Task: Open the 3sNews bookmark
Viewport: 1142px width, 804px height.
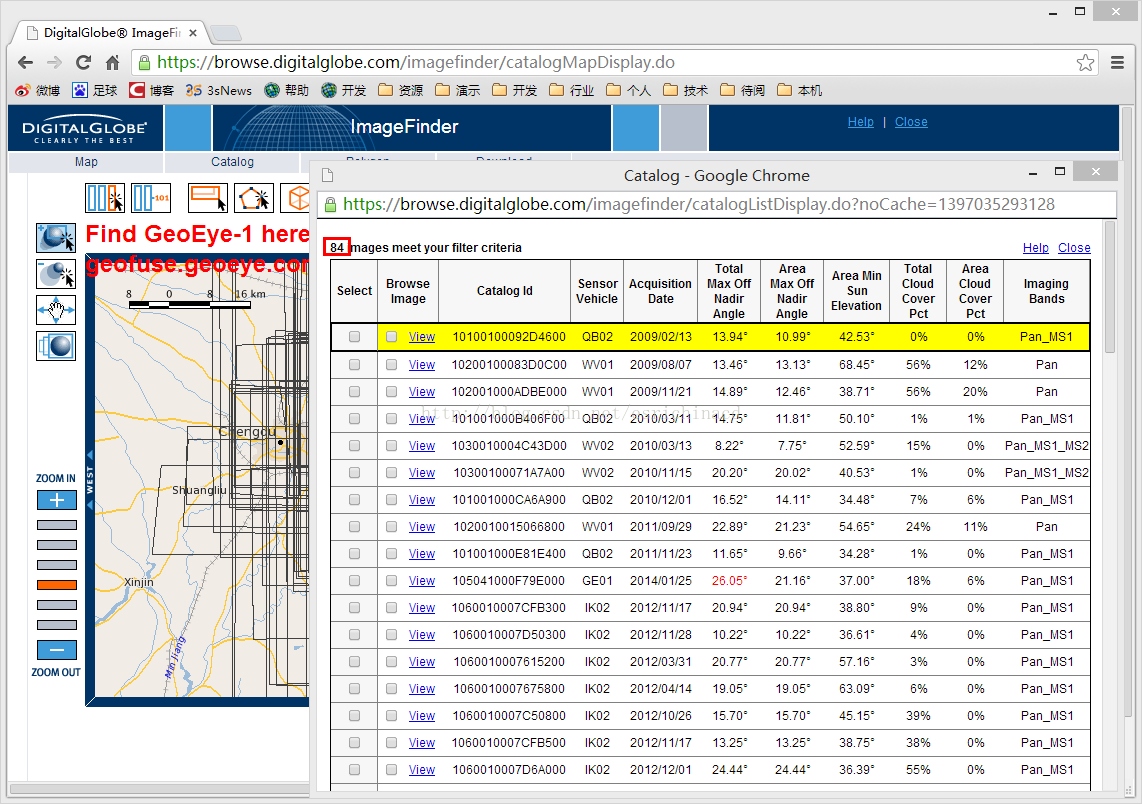Action: click(218, 90)
